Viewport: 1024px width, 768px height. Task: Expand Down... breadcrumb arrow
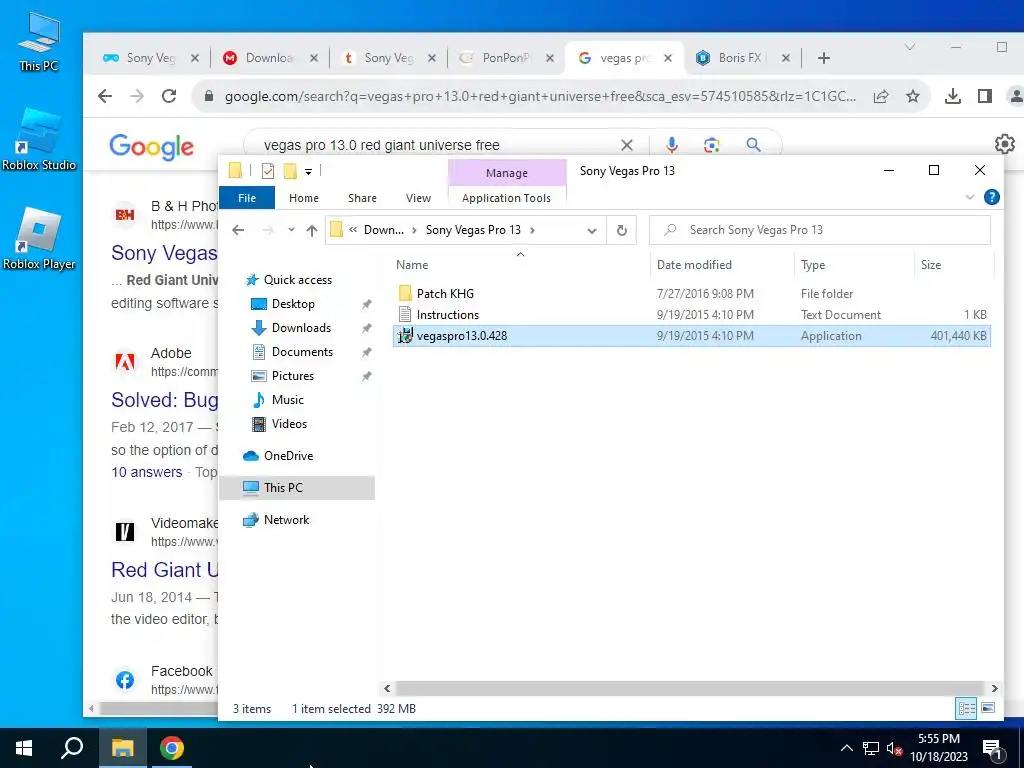tap(414, 230)
